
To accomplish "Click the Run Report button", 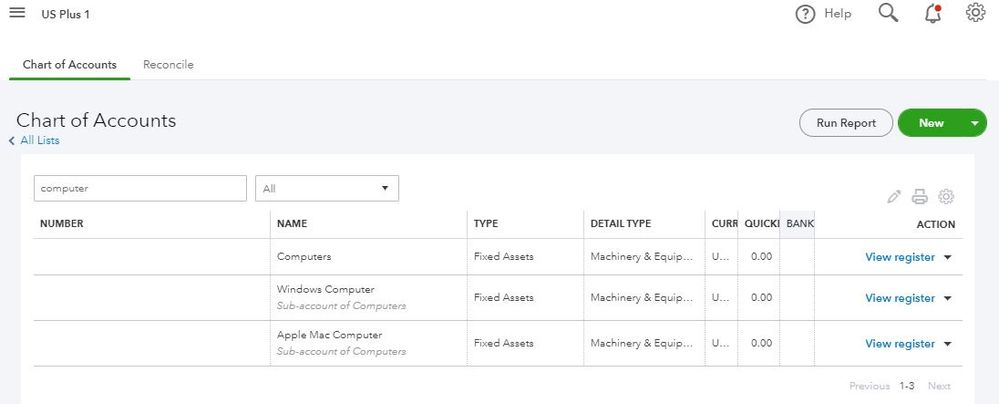I will point(845,123).
